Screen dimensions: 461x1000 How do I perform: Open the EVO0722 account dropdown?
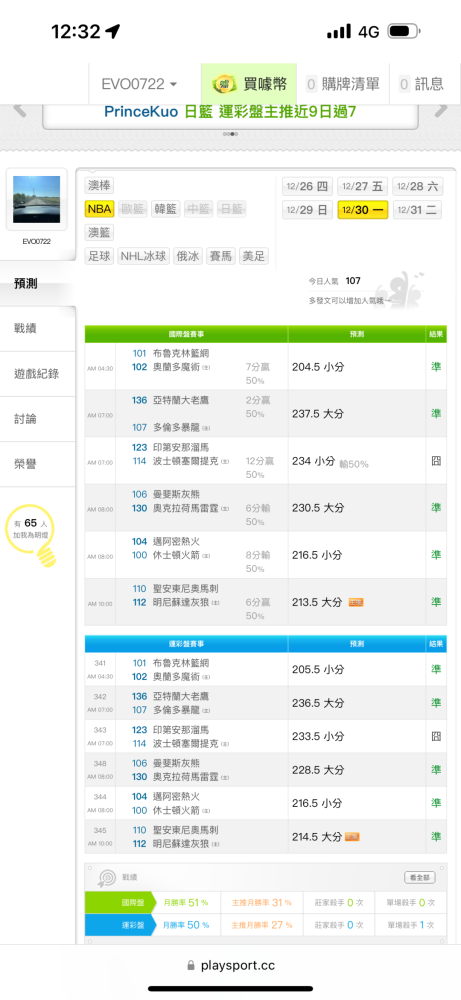tap(140, 84)
